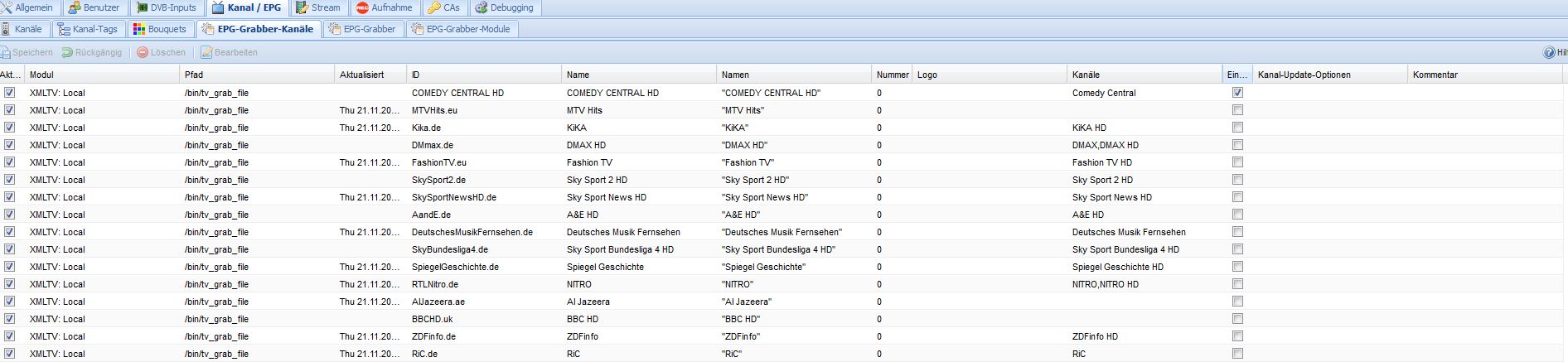Image resolution: width=1568 pixels, height=362 pixels.
Task: Click the Fashion TV HD Kanäle cell
Action: 1145,162
